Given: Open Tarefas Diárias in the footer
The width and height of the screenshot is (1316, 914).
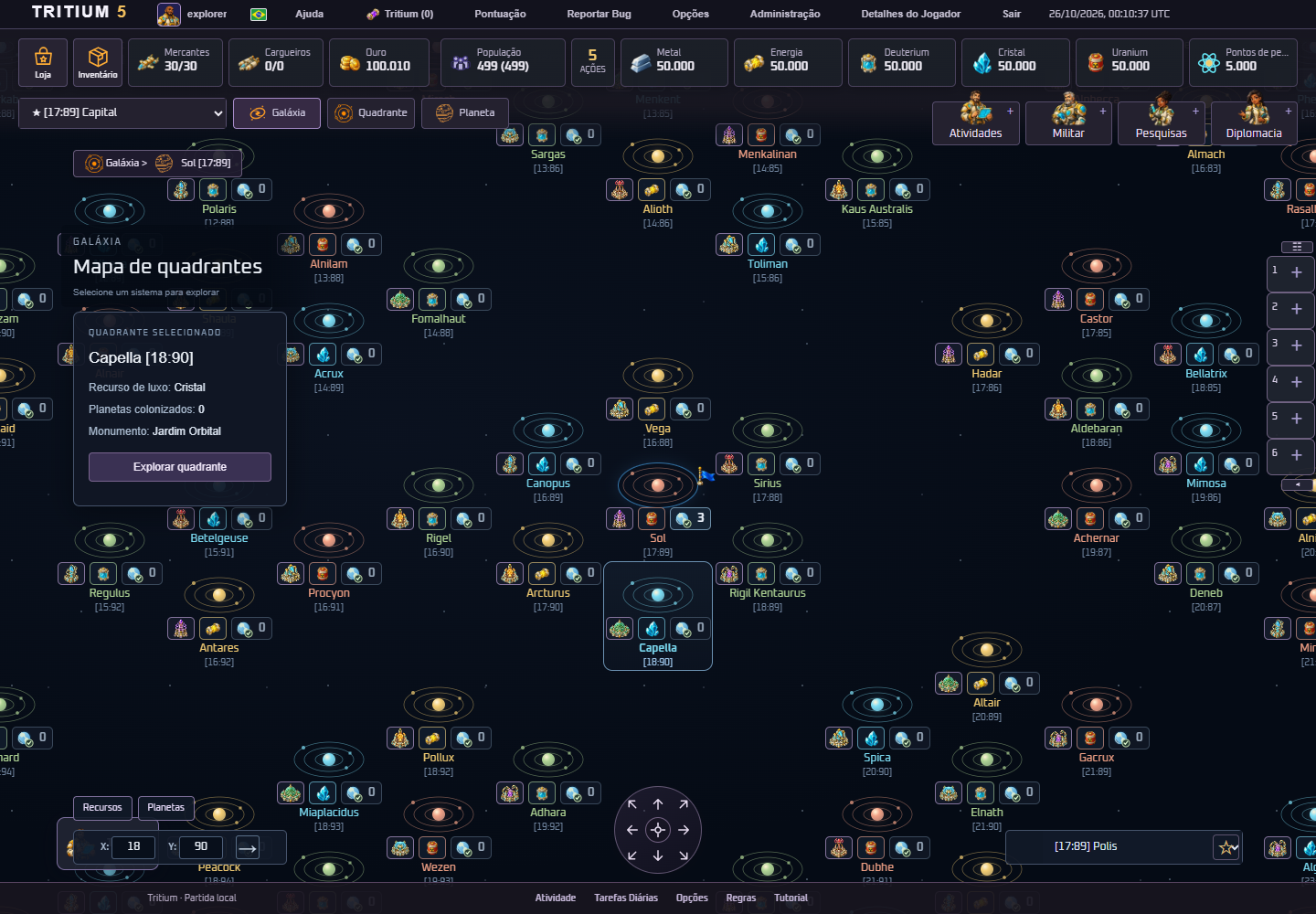Looking at the screenshot, I should click(x=626, y=898).
